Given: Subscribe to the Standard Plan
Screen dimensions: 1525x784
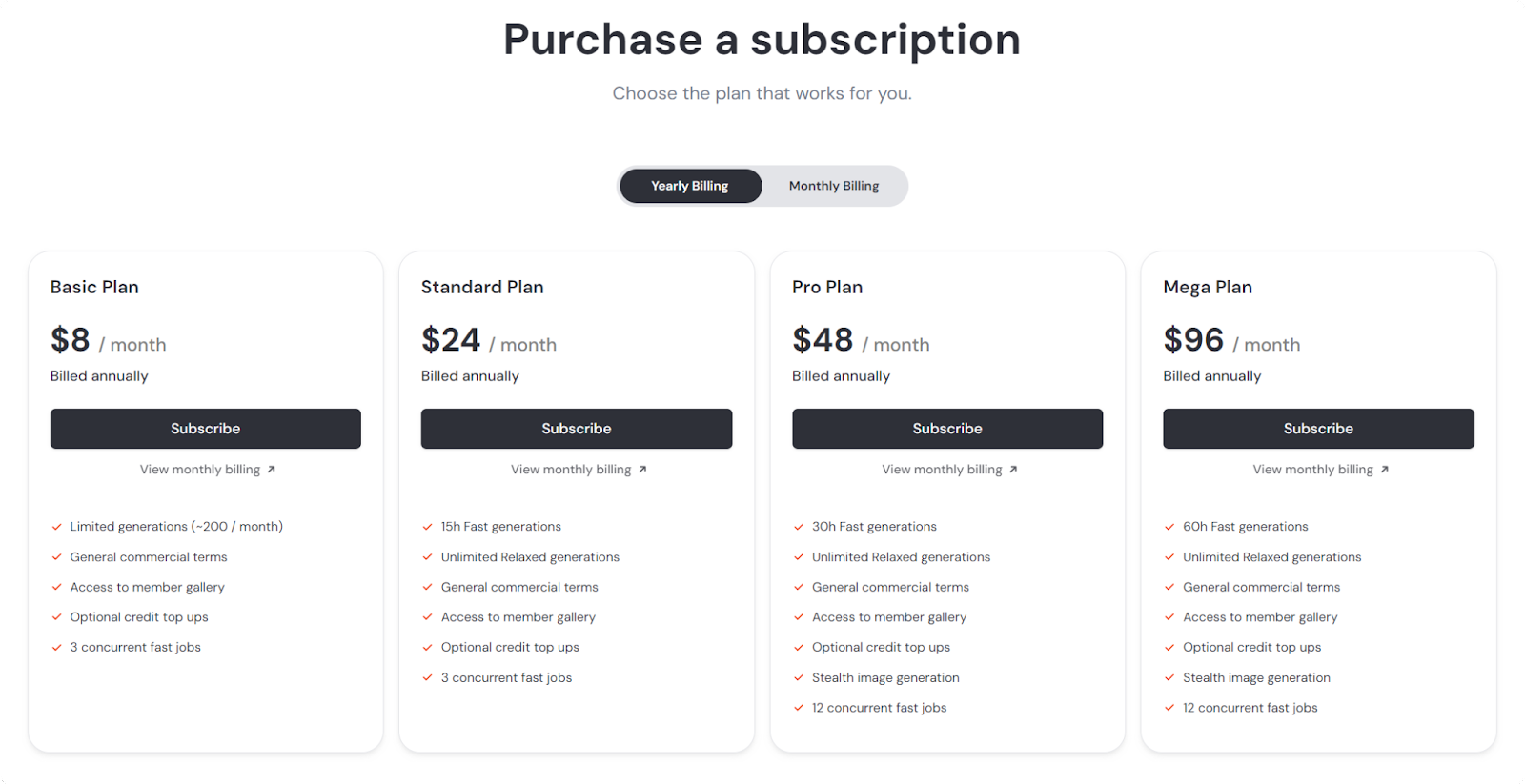Looking at the screenshot, I should click(x=576, y=428).
